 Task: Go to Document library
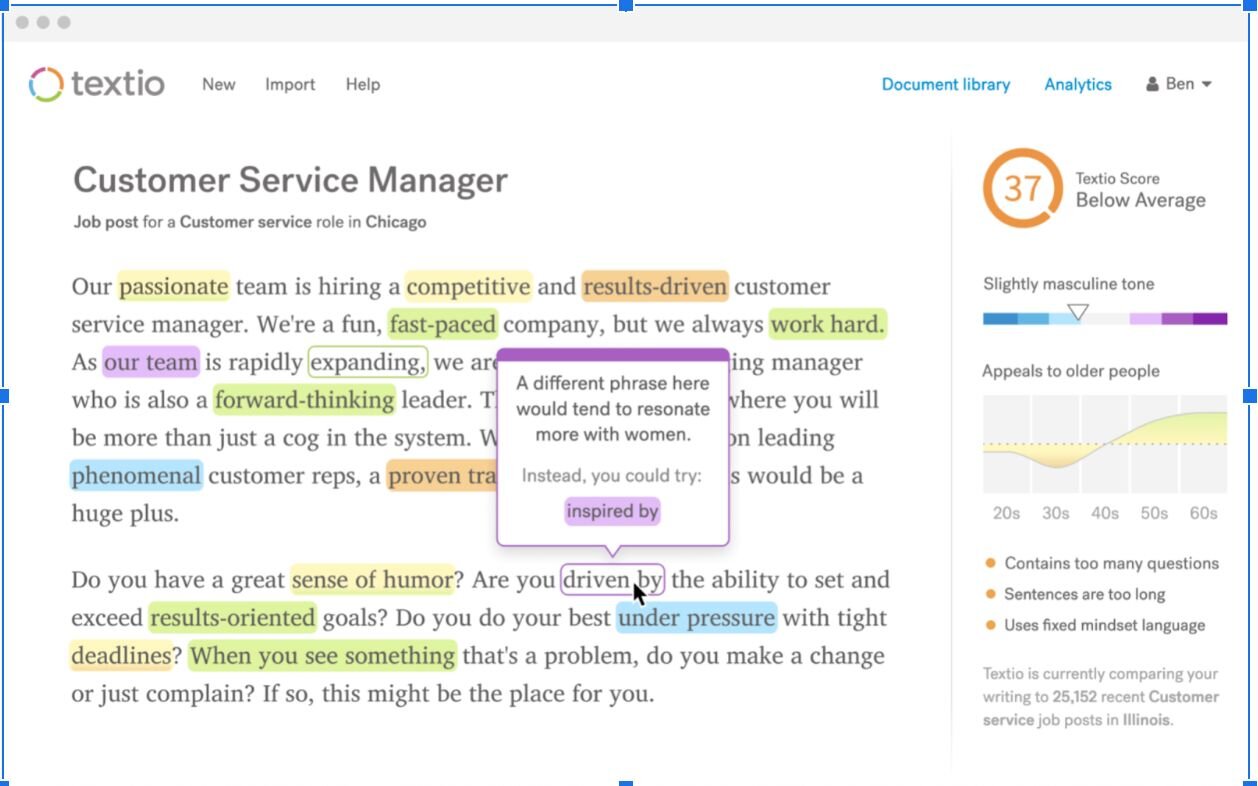(x=945, y=84)
